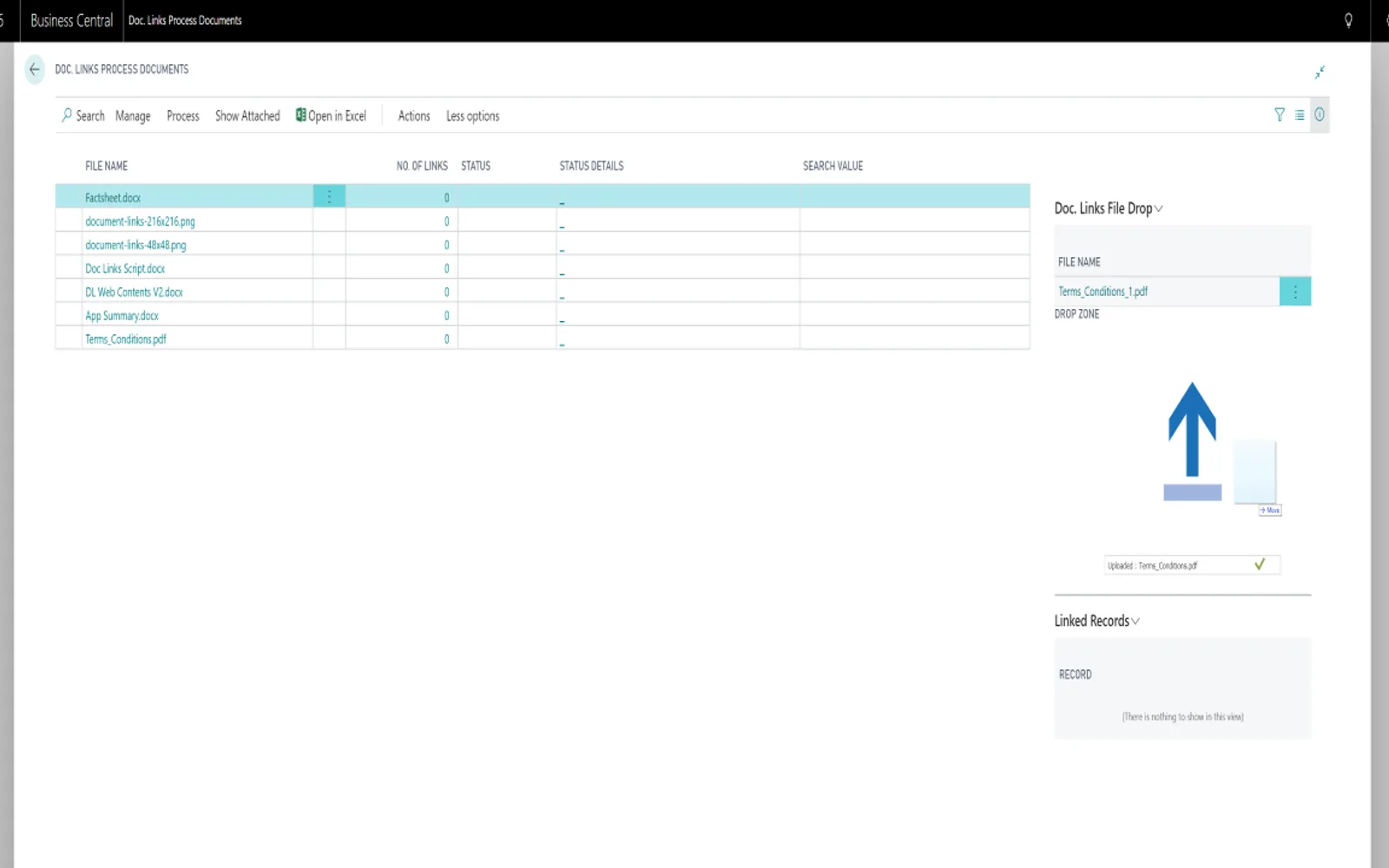
Task: Go back using the arrow button
Action: click(x=35, y=69)
